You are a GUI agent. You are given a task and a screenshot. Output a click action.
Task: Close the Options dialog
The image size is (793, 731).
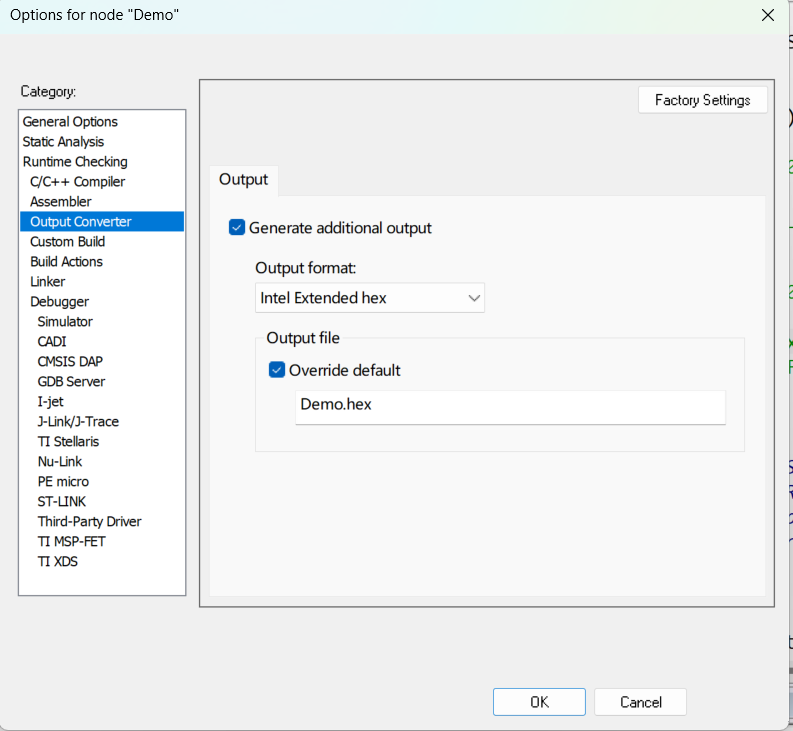click(x=768, y=15)
